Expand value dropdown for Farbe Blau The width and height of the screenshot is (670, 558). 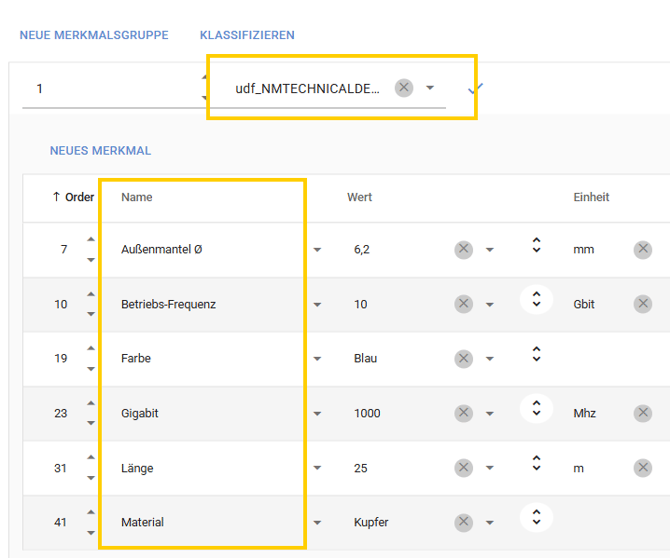[490, 359]
